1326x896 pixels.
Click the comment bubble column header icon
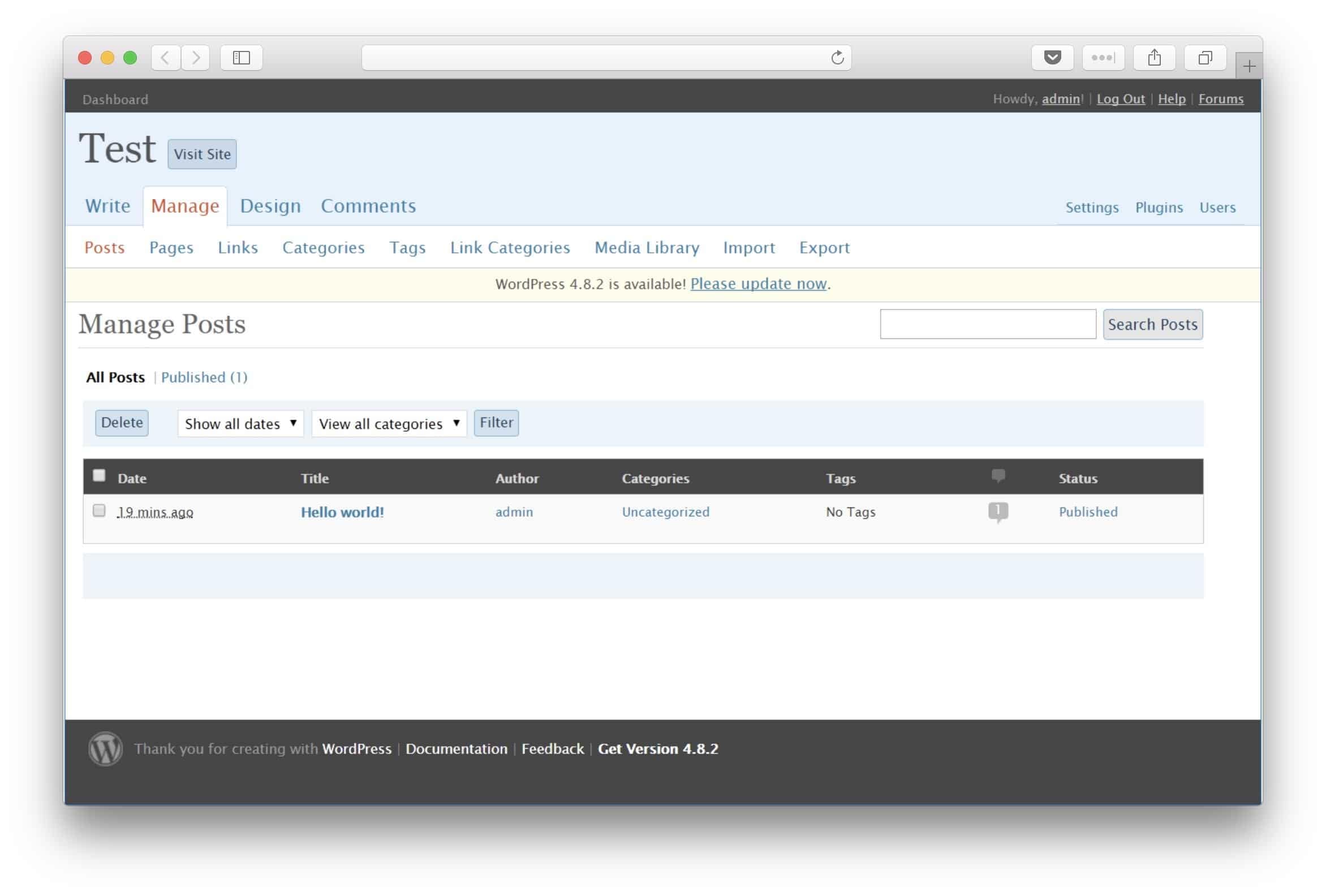(x=998, y=475)
